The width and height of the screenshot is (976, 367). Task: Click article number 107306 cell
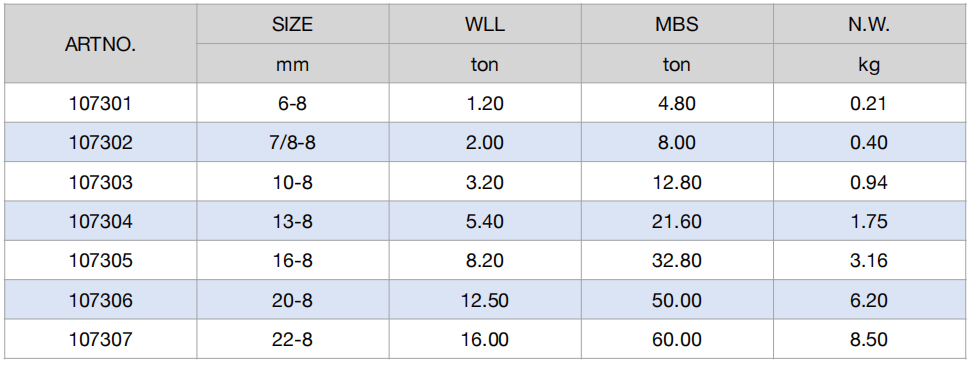click(x=100, y=300)
